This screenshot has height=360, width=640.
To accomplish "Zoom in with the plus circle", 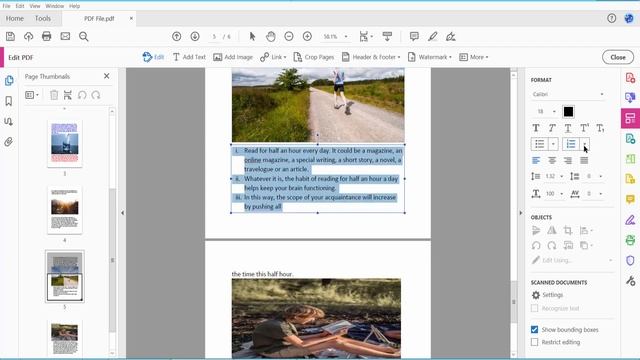I will pyautogui.click(x=307, y=36).
